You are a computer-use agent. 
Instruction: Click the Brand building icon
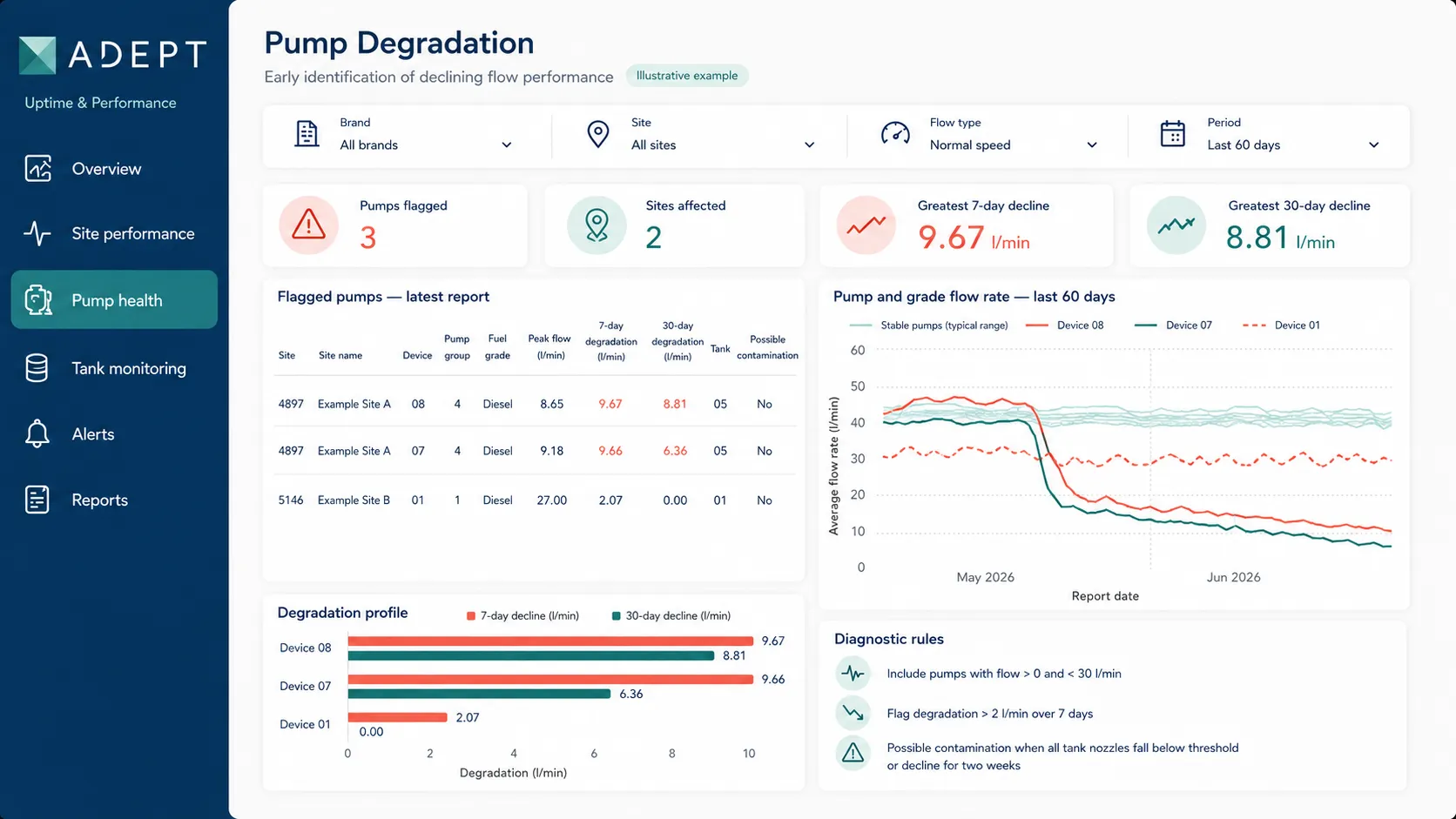(x=307, y=134)
